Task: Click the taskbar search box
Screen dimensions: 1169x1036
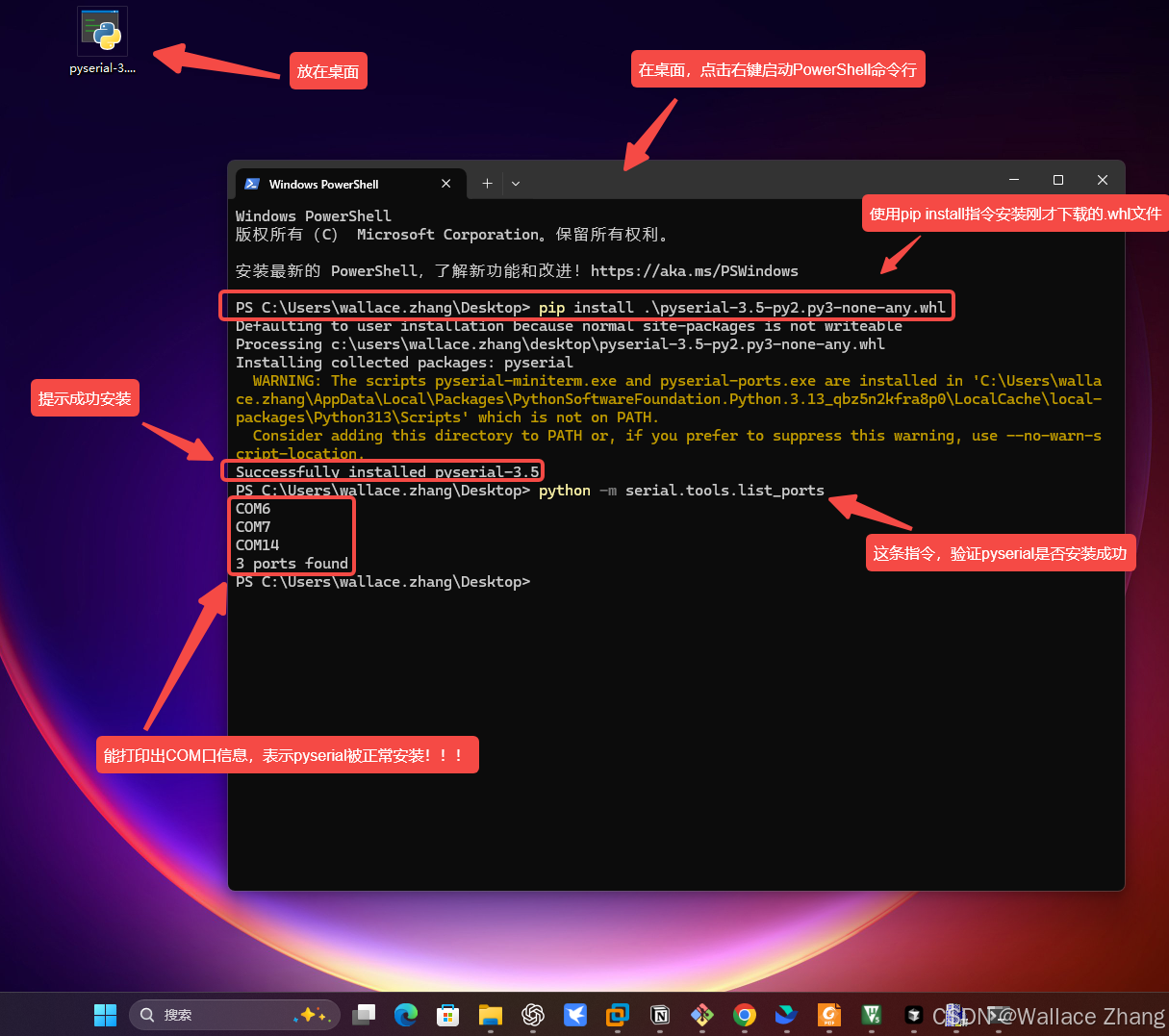Action: (x=235, y=1015)
